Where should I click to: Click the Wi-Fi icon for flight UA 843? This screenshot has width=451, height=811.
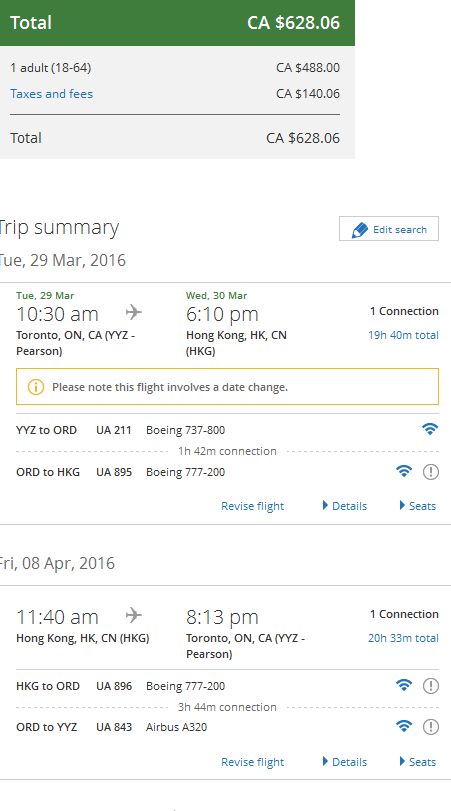pos(404,726)
